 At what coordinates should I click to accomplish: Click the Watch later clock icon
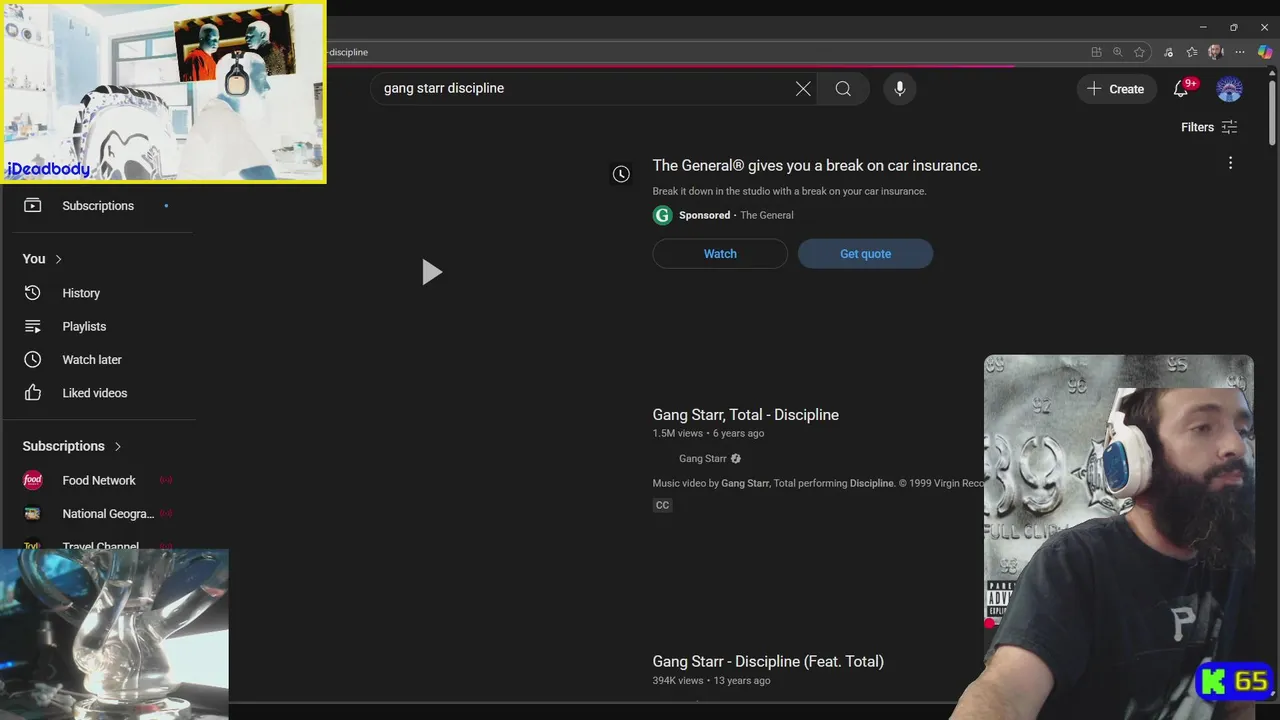(x=33, y=360)
